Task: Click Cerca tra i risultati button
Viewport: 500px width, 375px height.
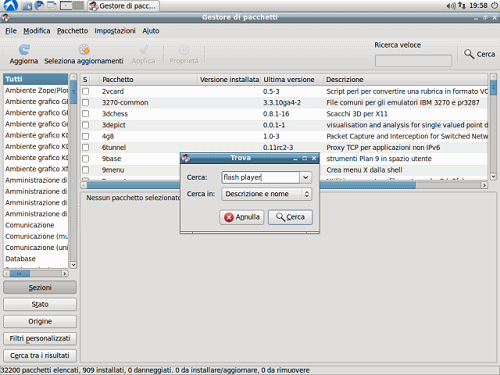Action: click(40, 356)
